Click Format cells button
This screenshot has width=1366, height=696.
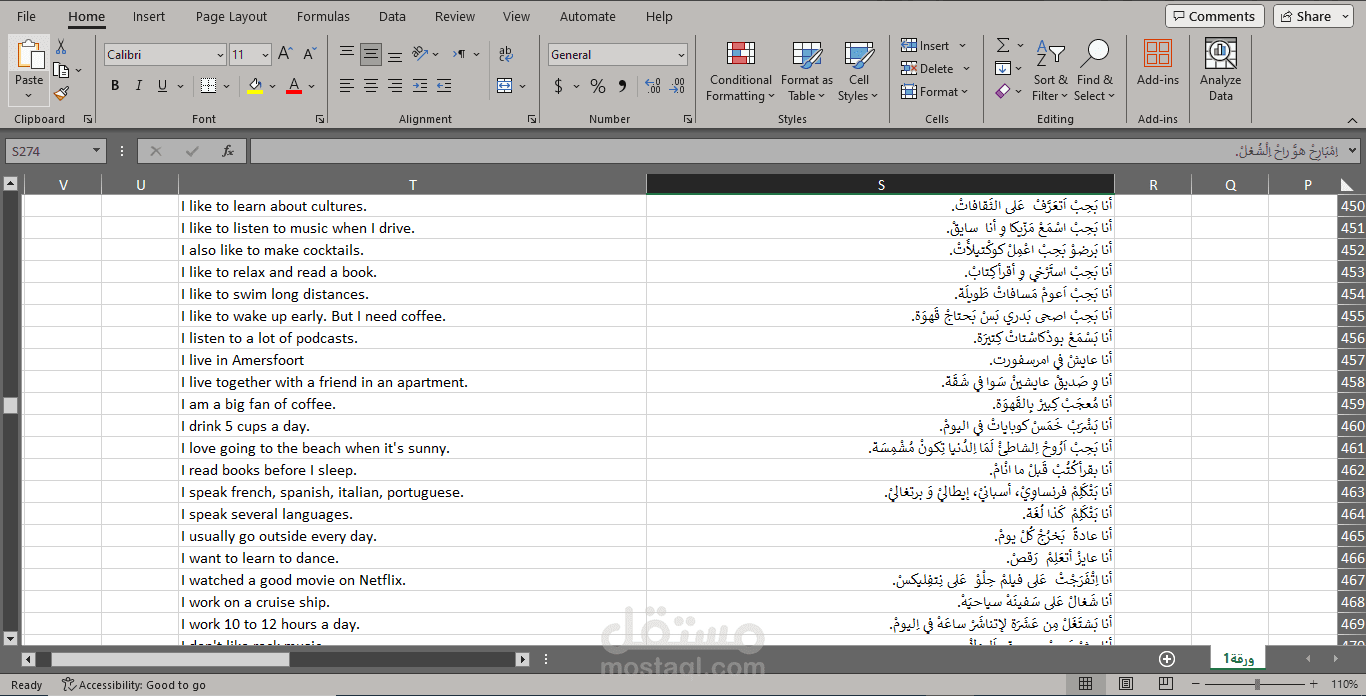(x=935, y=91)
